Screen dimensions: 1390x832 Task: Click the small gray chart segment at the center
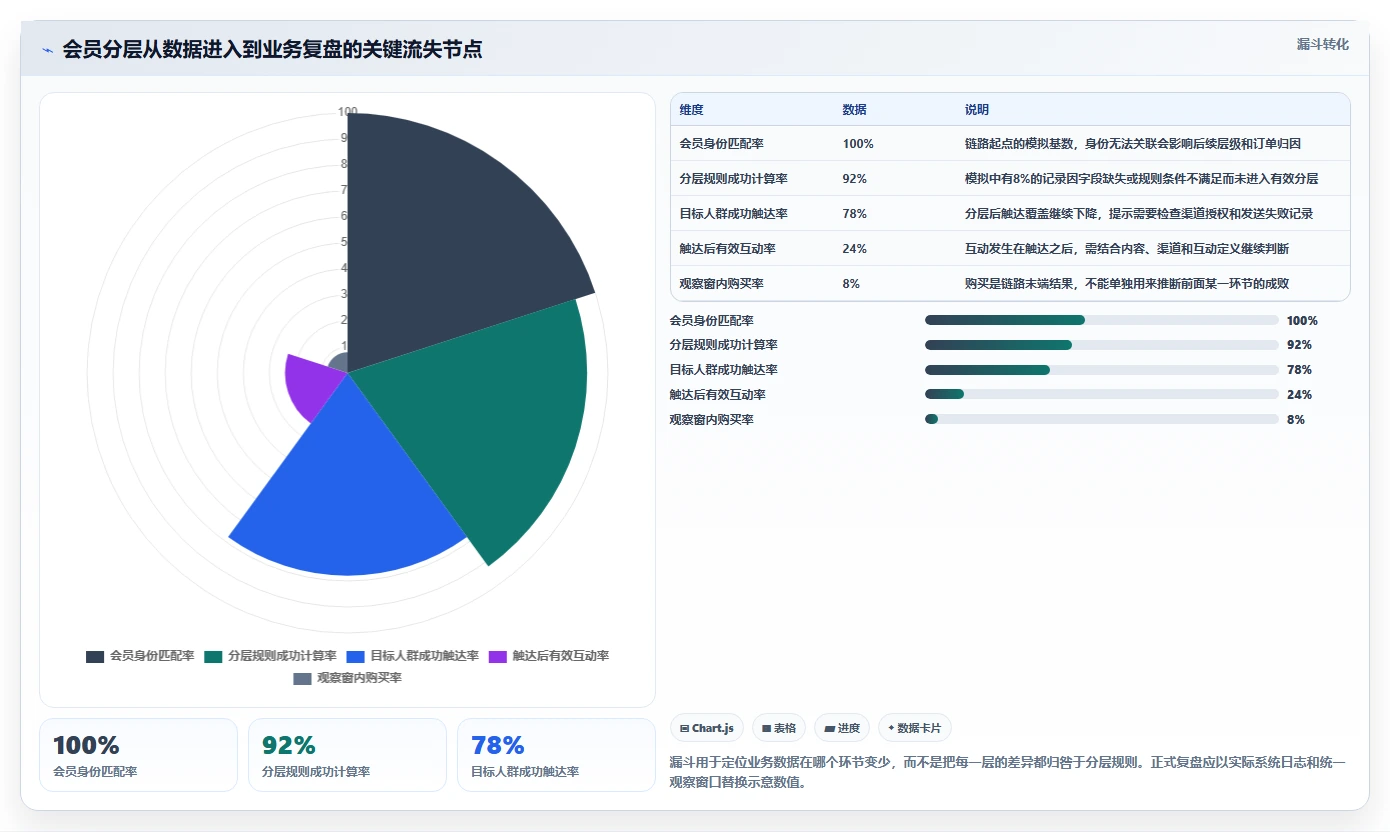tap(340, 363)
